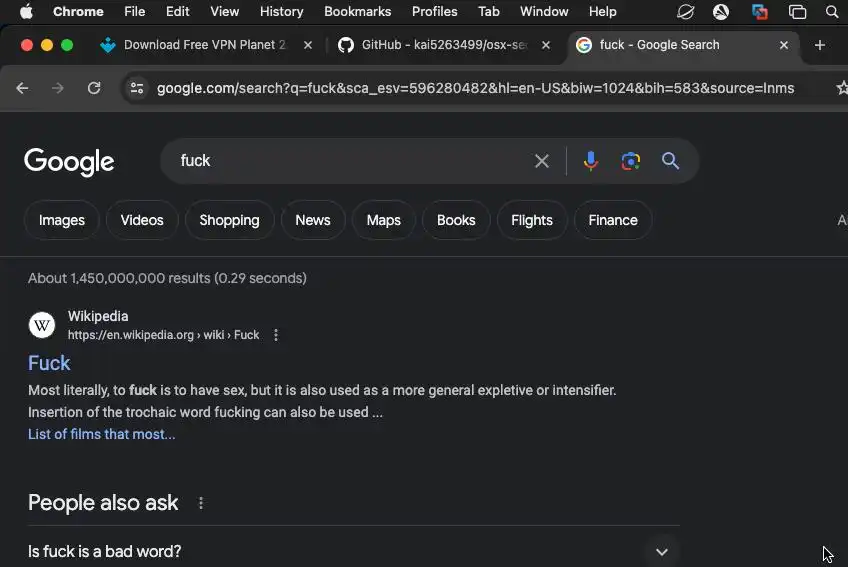848x567 pixels.
Task: Clear the search query with X
Action: pos(541,161)
